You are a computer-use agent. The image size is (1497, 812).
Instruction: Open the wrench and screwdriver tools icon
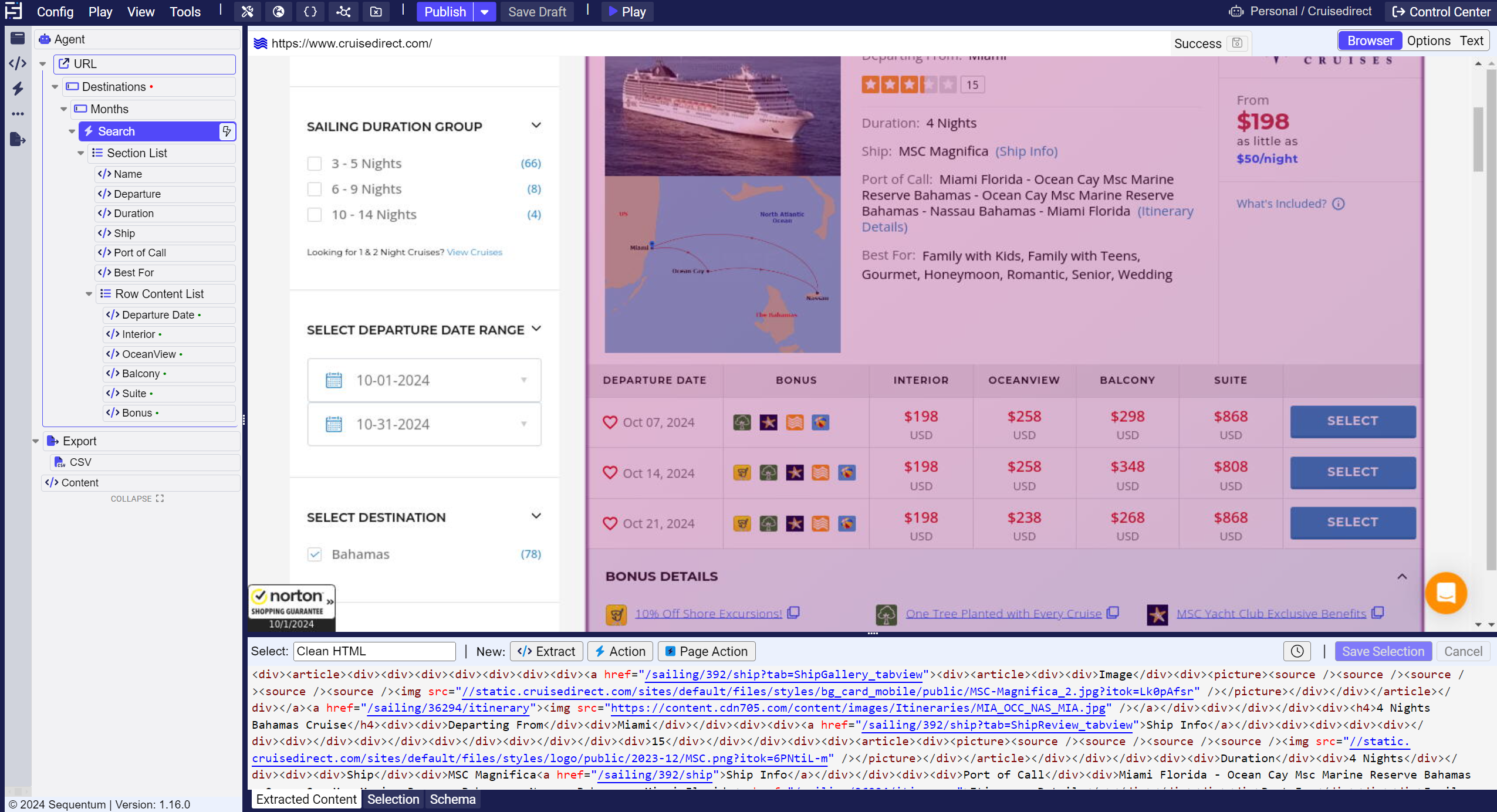pos(248,12)
